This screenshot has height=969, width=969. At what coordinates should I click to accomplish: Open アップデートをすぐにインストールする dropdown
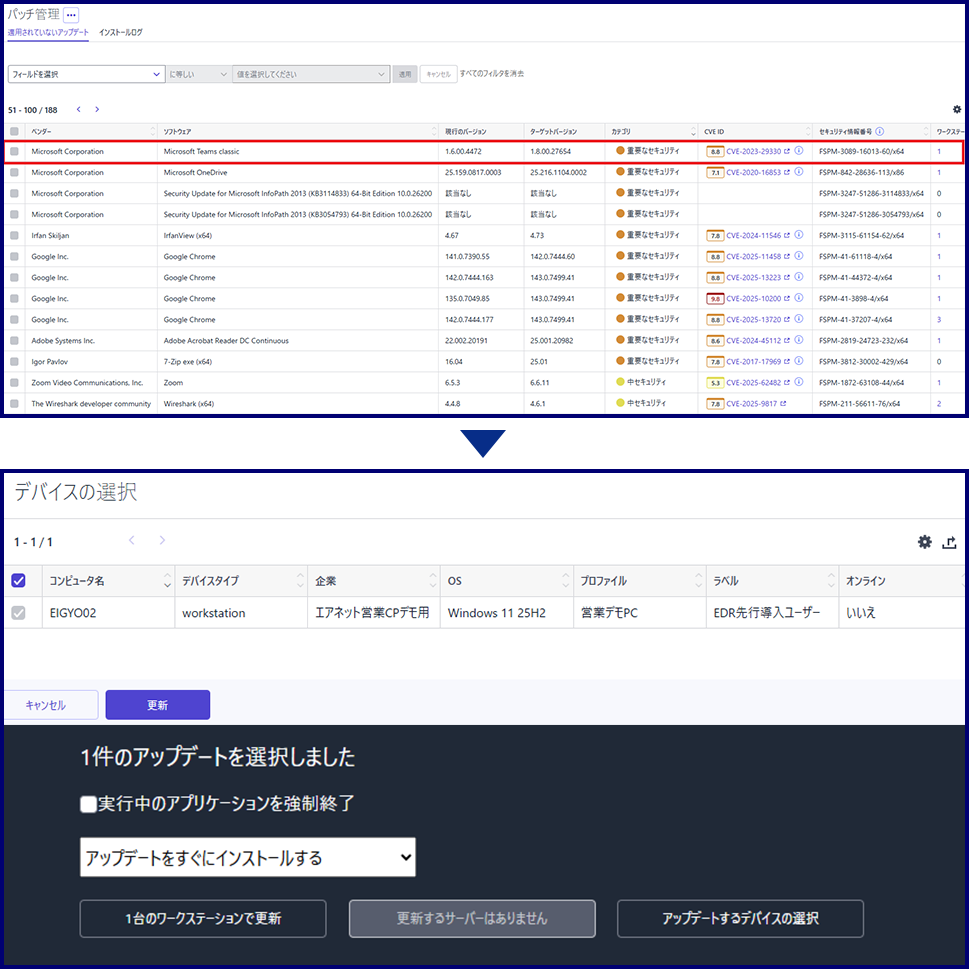(x=247, y=857)
